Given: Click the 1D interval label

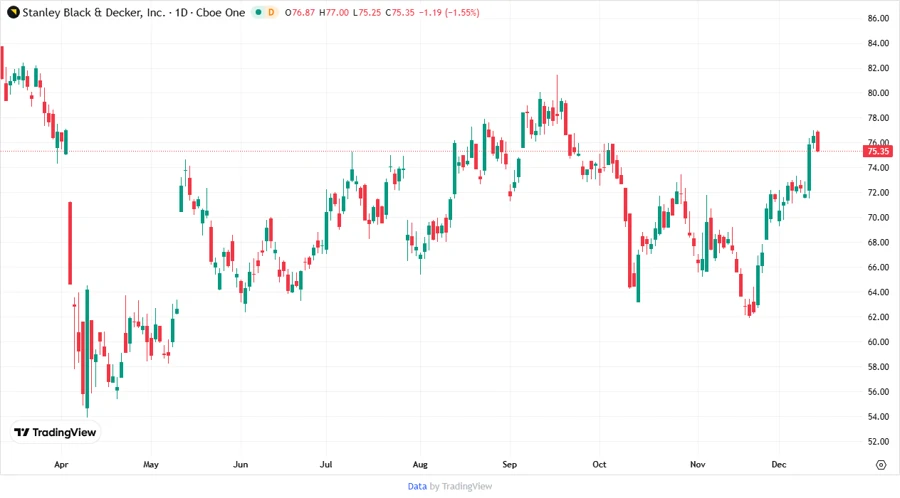Looking at the screenshot, I should (181, 12).
